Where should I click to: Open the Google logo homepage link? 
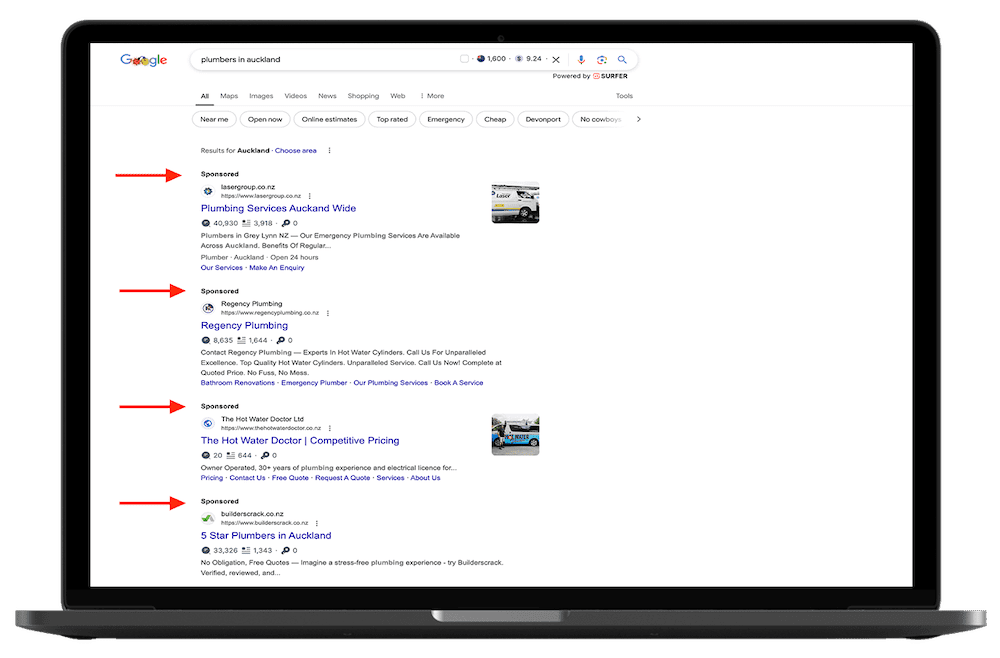click(143, 60)
